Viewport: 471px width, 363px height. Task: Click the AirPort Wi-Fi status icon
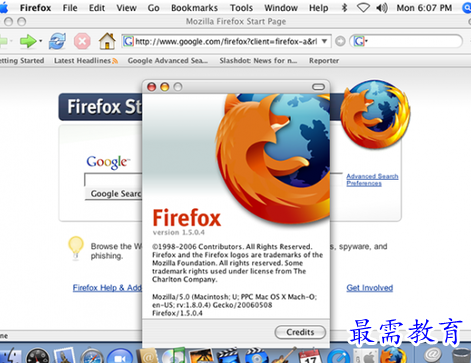tap(363, 7)
